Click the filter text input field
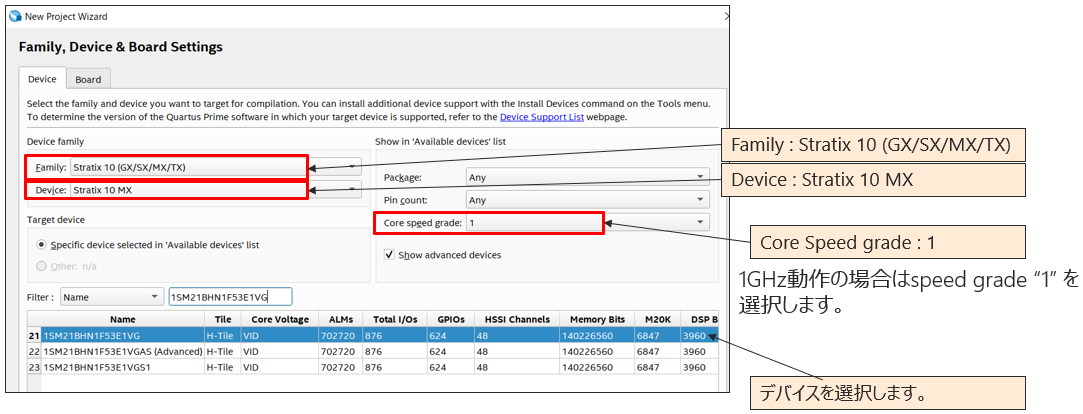Screen dimensions: 1083x414 230,297
